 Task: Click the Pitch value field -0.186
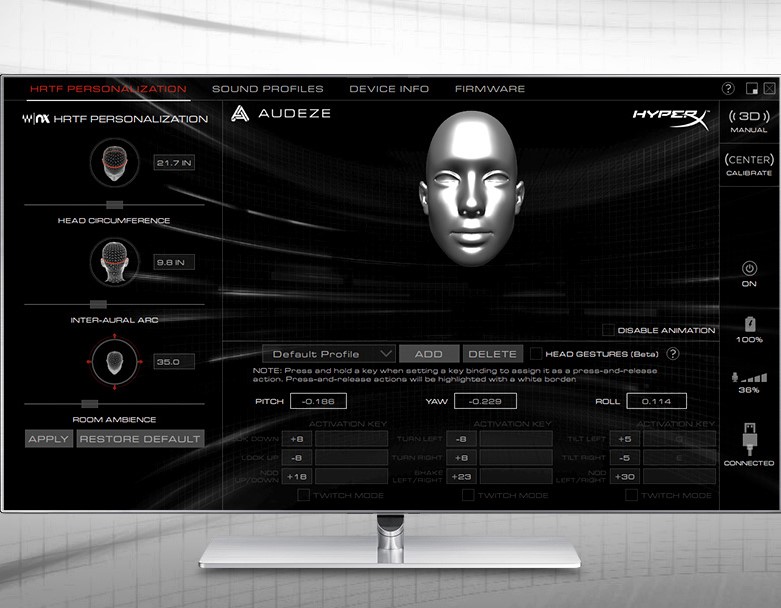(x=318, y=401)
